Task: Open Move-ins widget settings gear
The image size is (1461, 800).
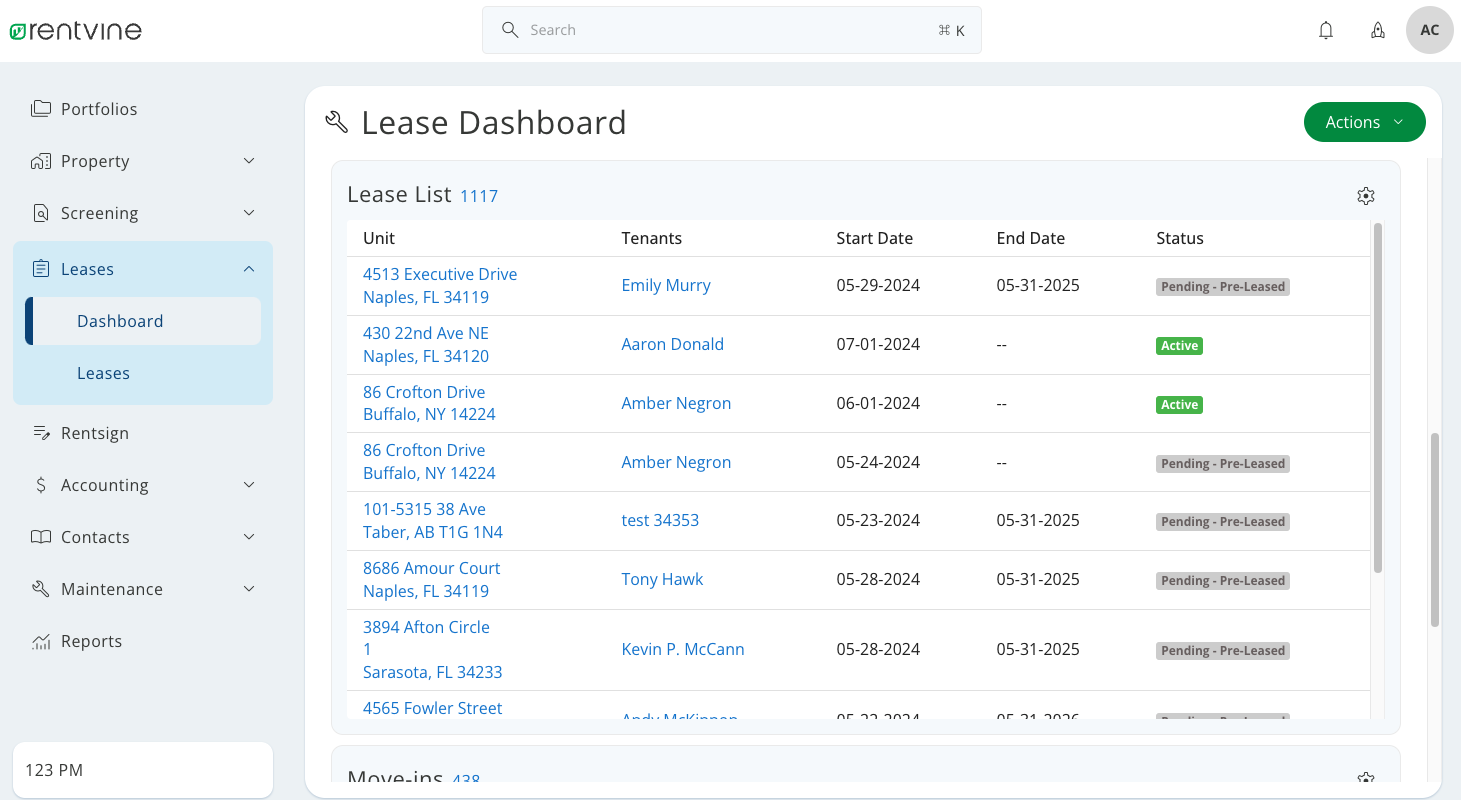Action: click(x=1366, y=776)
